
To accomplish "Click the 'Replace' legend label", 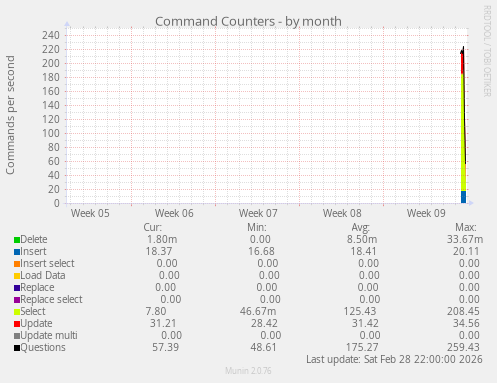I will [x=37, y=287].
